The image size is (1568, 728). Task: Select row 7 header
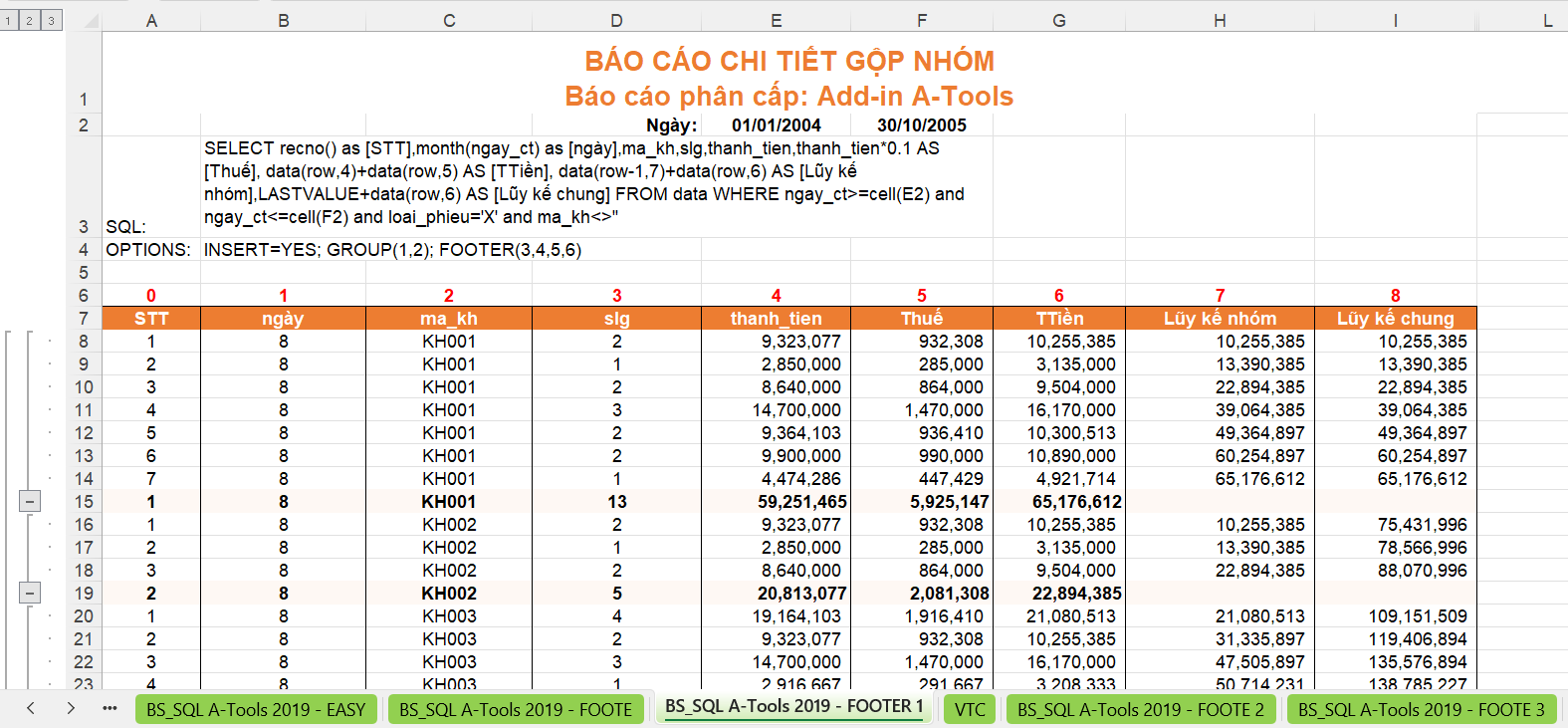84,319
